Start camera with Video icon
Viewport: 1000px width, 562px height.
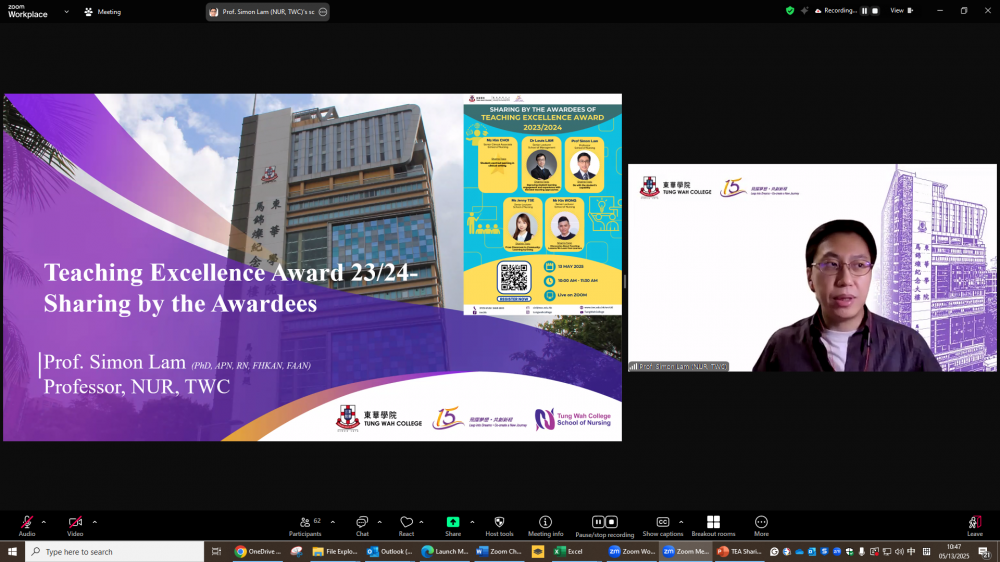tap(75, 526)
